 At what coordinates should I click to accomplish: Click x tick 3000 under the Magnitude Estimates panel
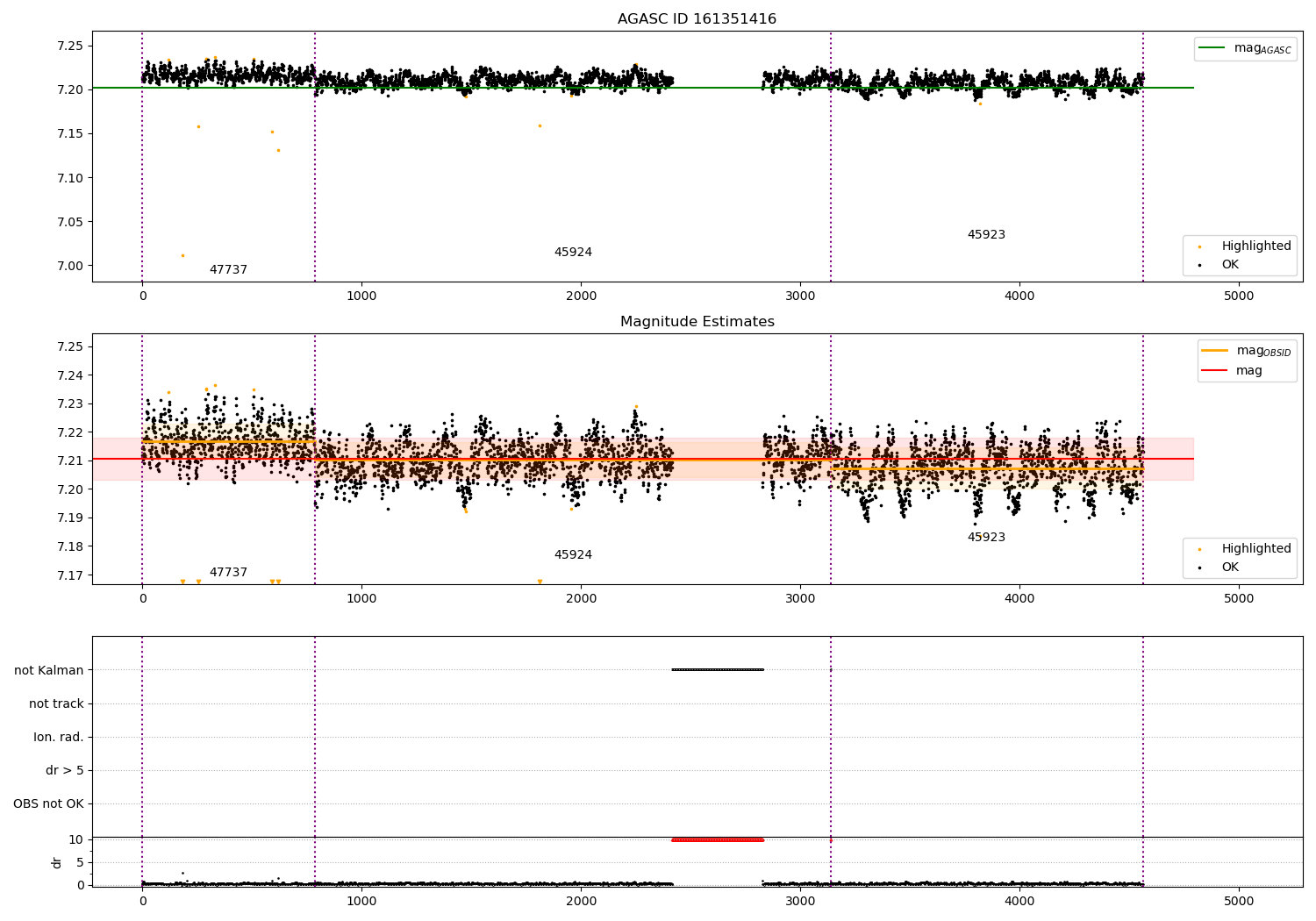pyautogui.click(x=800, y=599)
